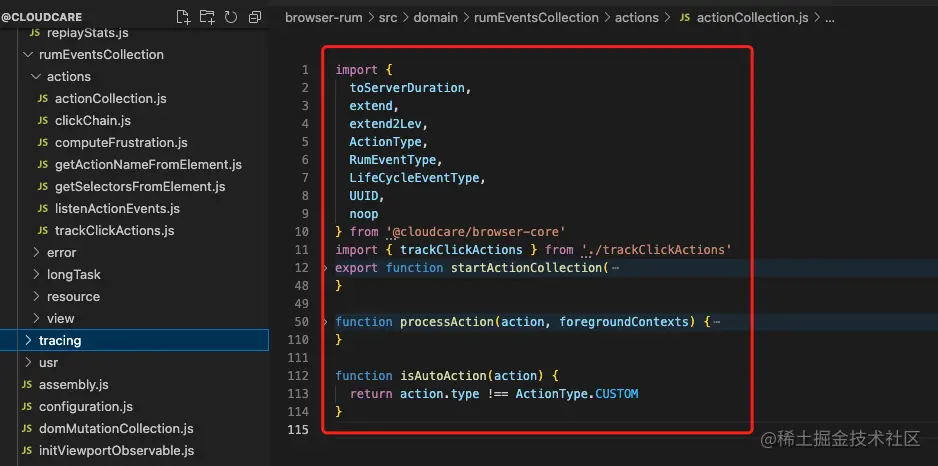This screenshot has height=466, width=938.
Task: Click the JS icon in the breadcrumb before actionCollection.js
Action: pos(686,18)
